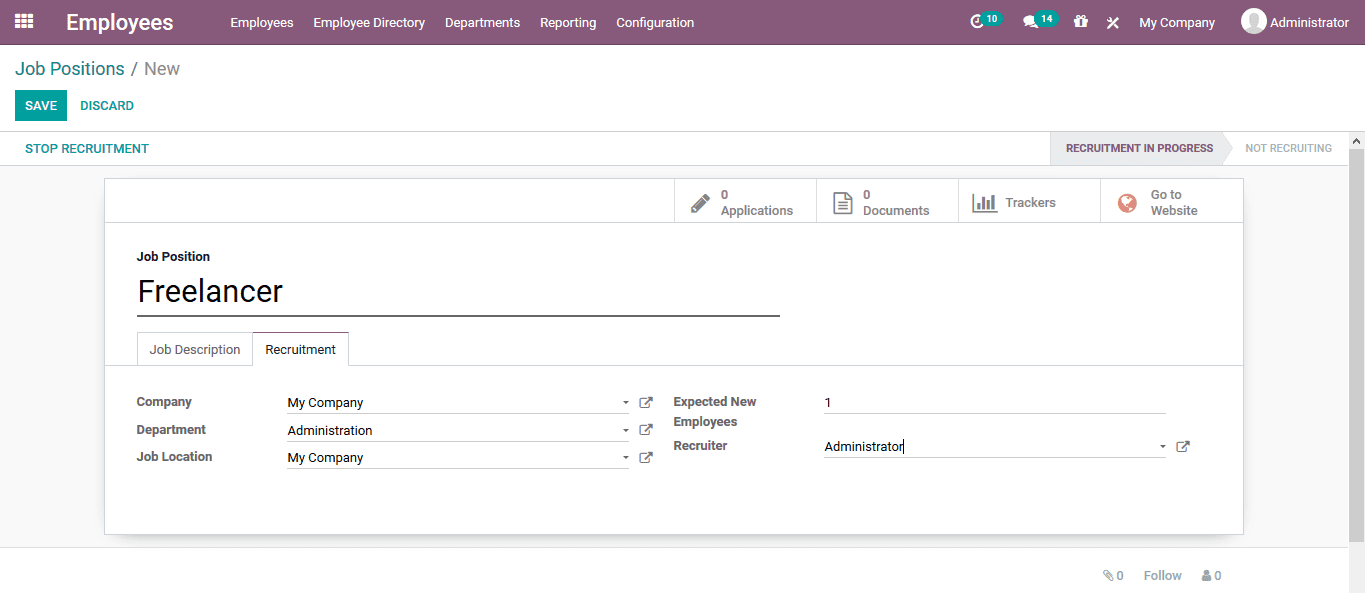This screenshot has height=593, width=1365.
Task: Open the activities clock icon
Action: (x=978, y=22)
